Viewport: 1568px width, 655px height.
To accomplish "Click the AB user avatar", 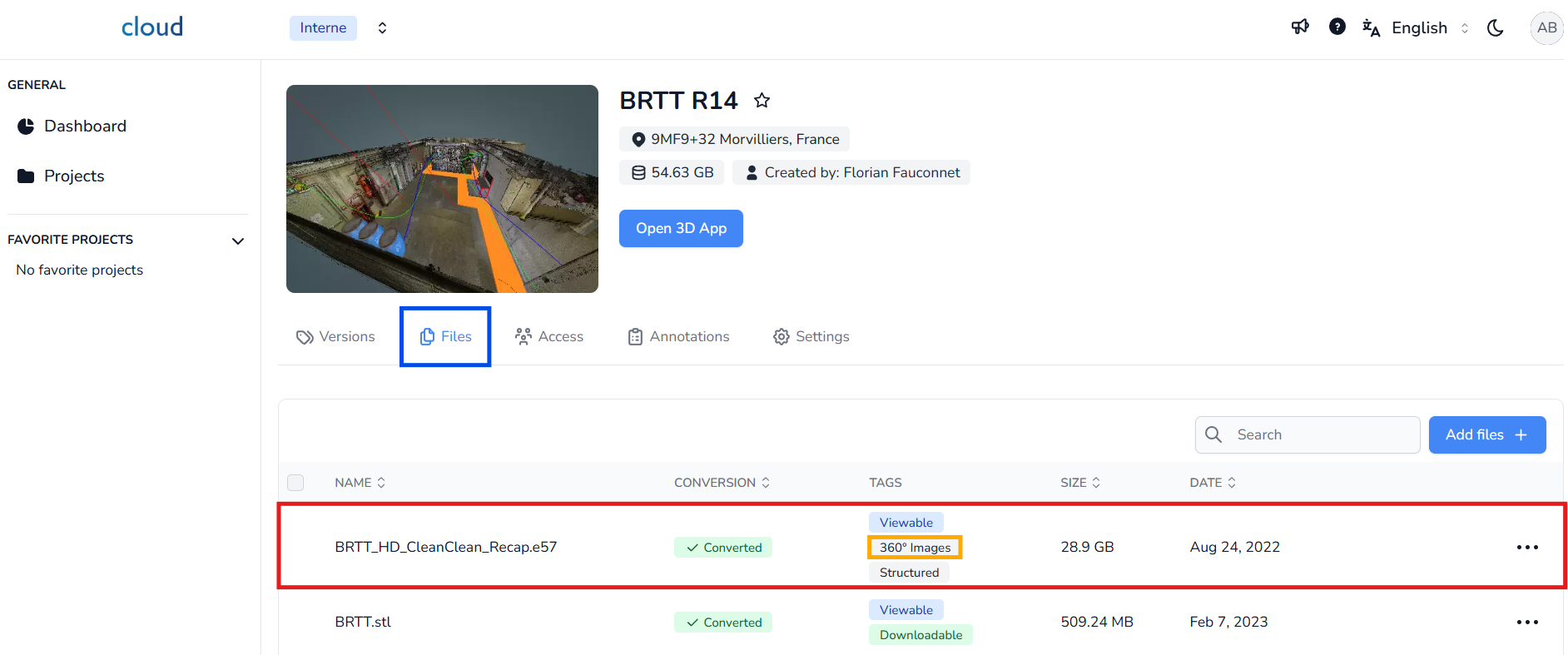I will pyautogui.click(x=1546, y=27).
